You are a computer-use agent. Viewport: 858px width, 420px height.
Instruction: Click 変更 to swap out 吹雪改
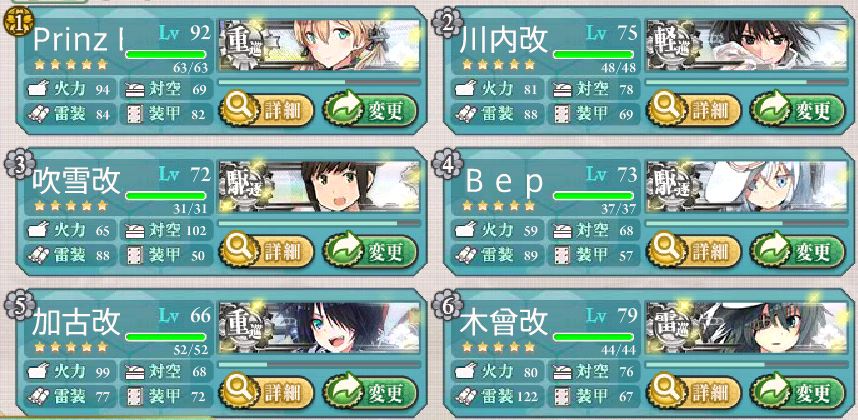(x=370, y=252)
